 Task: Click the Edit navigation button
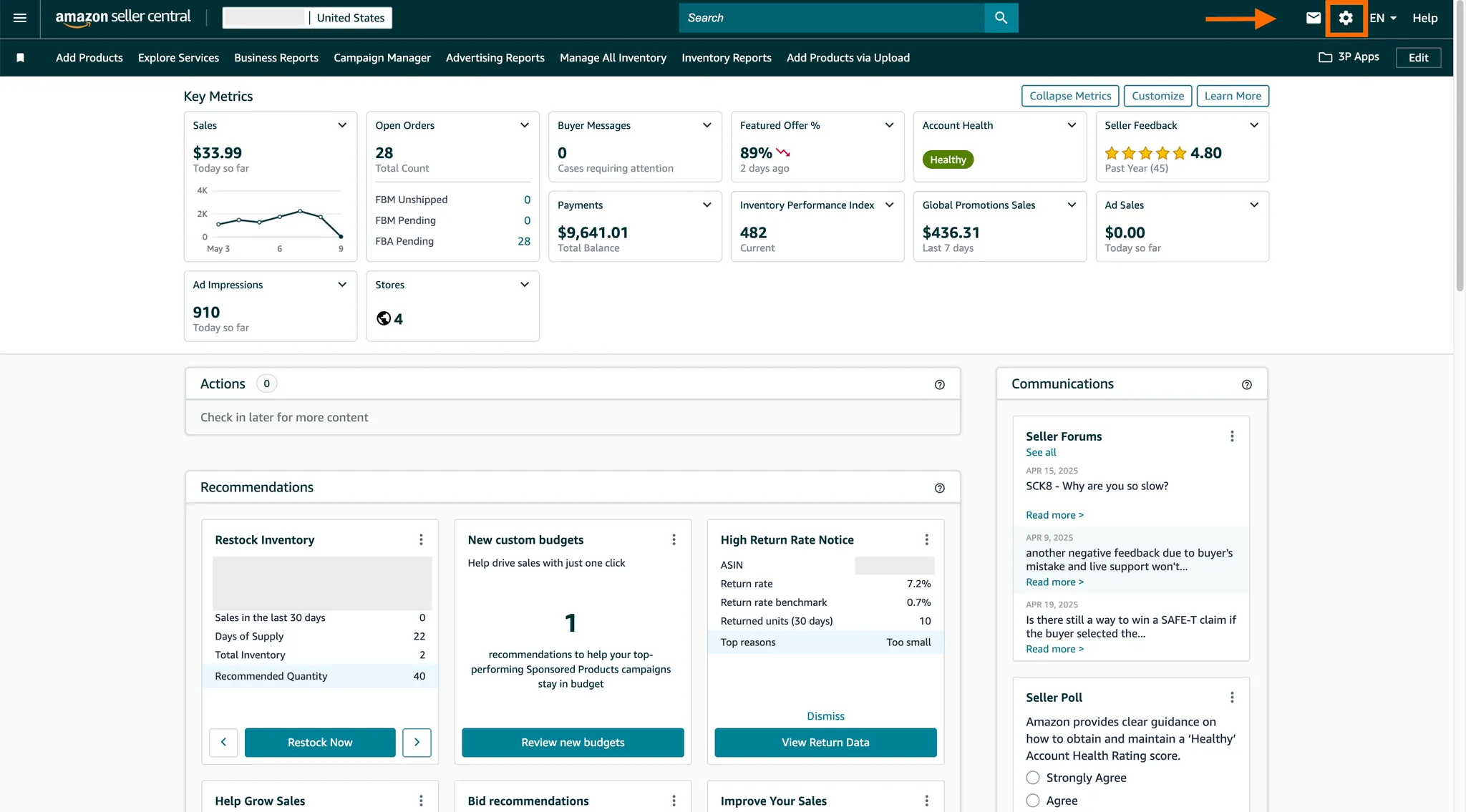coord(1418,58)
